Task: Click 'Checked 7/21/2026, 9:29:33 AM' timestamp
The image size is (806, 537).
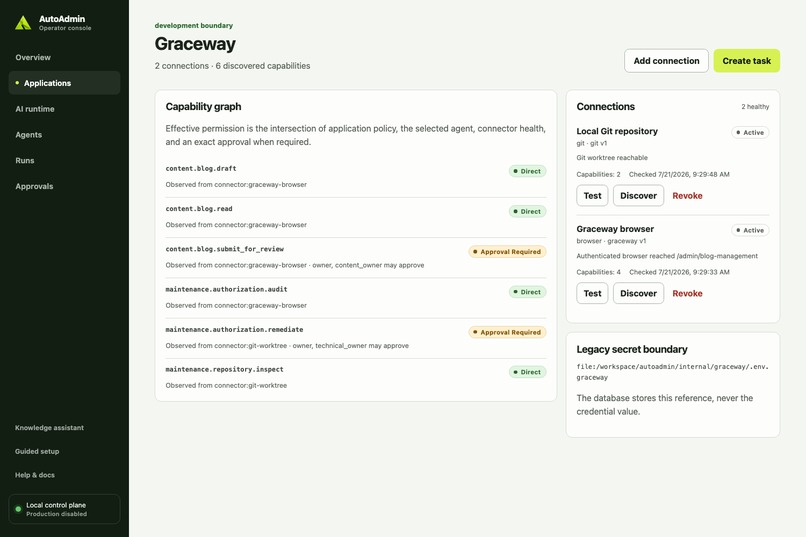Action: pyautogui.click(x=679, y=272)
